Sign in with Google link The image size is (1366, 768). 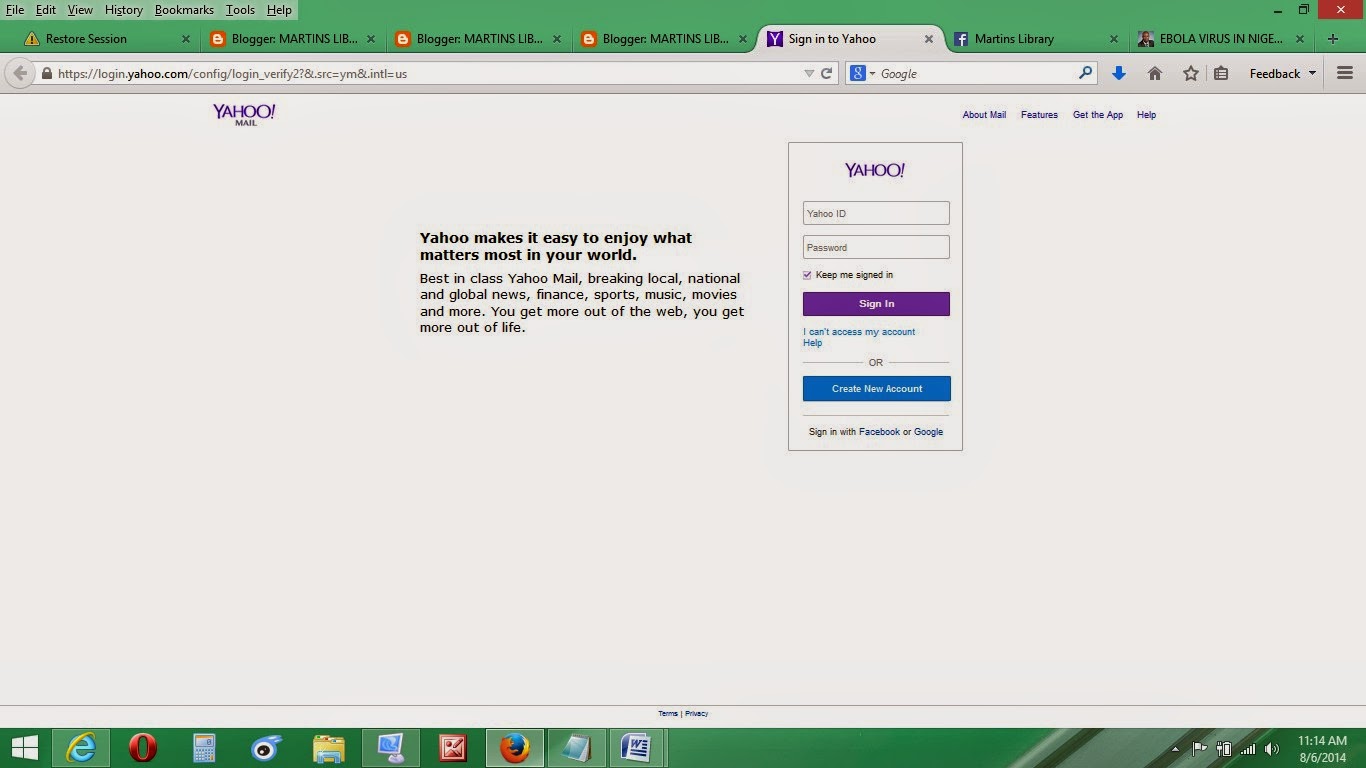[928, 432]
